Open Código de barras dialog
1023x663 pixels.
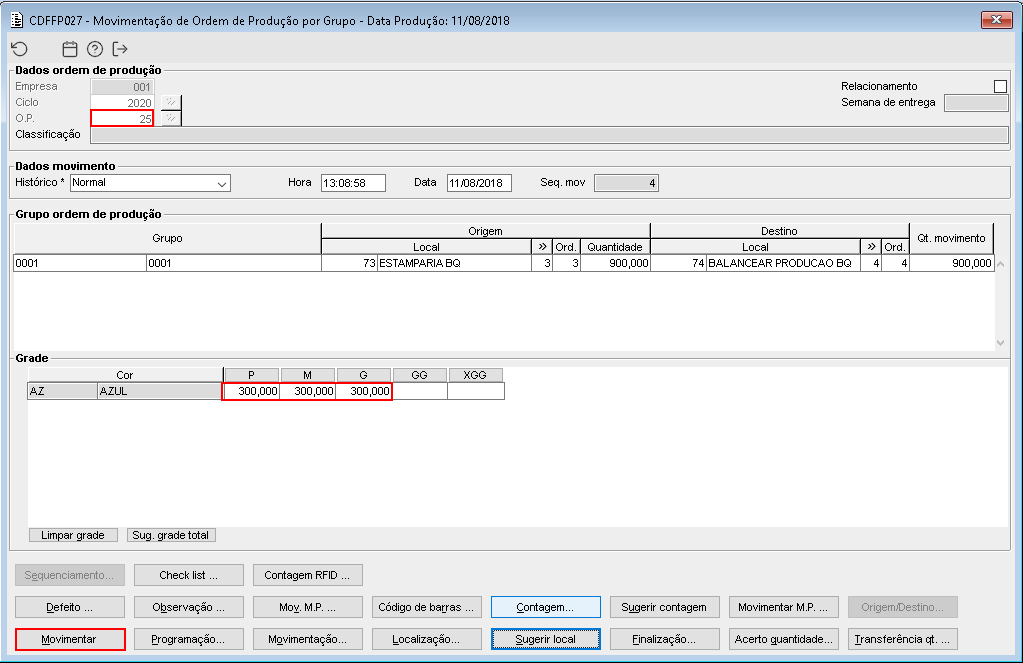[427, 607]
